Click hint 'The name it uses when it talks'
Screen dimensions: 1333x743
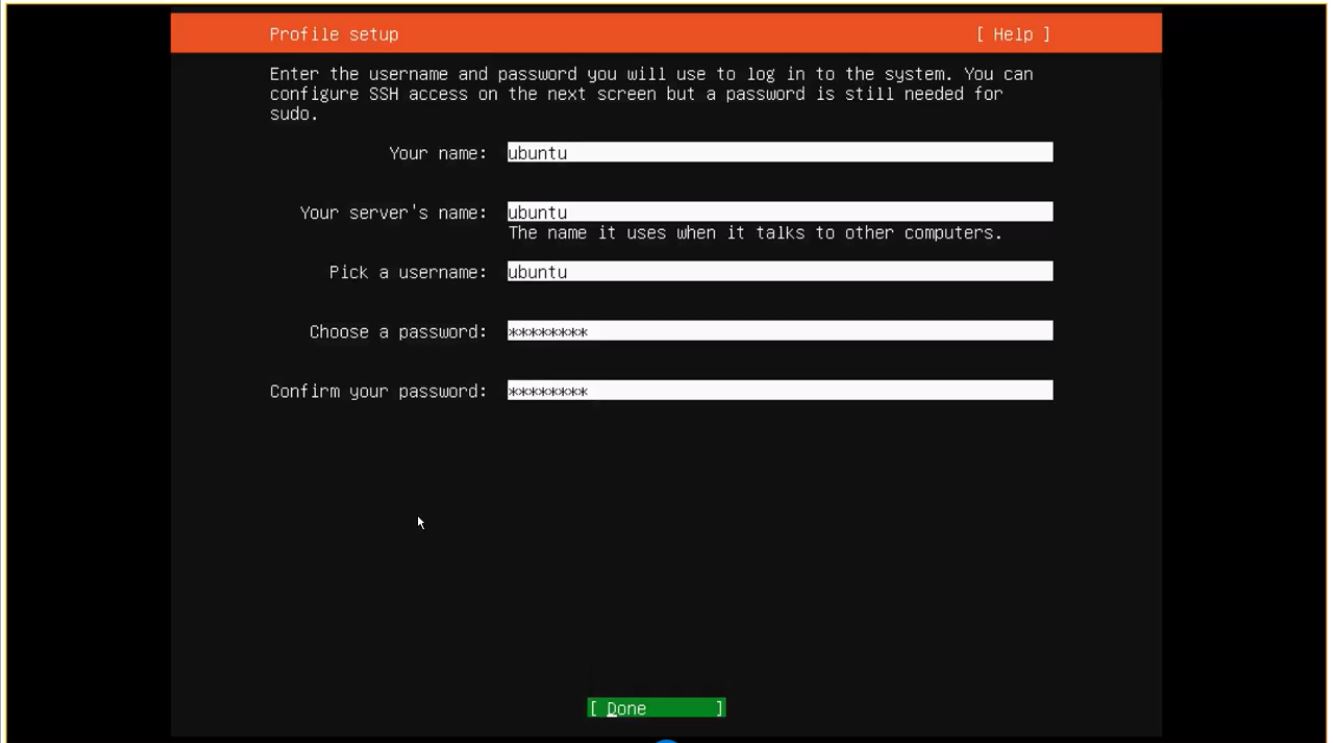pyautogui.click(x=755, y=233)
